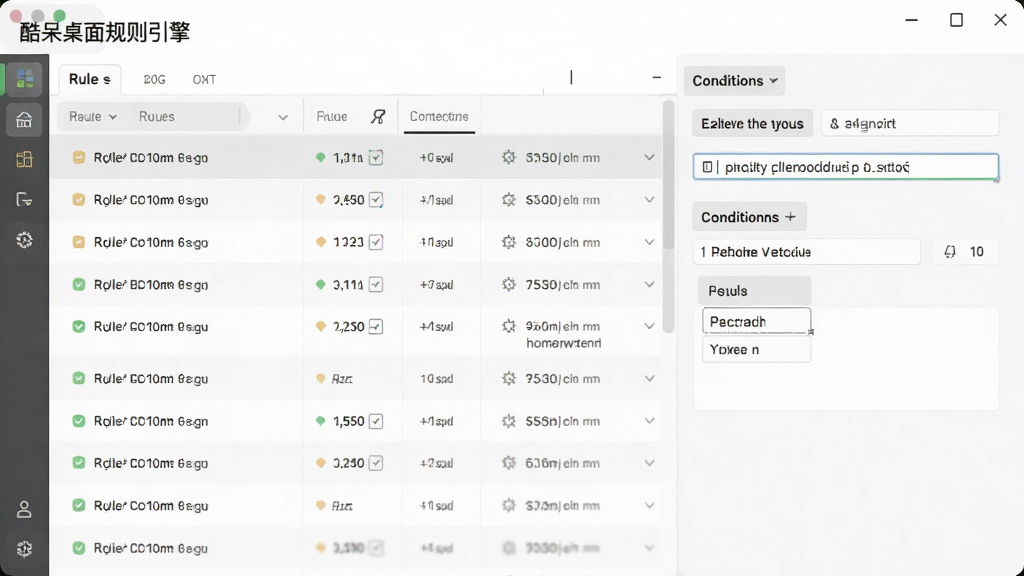Screen dimensions: 1024x576
Task: Click the bell icon next to the 10 value
Action: point(950,252)
